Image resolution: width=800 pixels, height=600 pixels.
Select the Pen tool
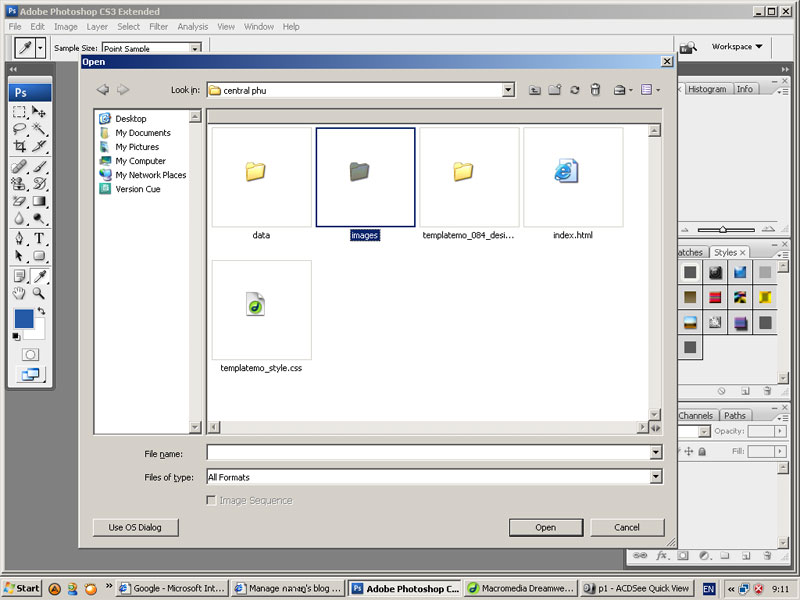click(19, 238)
